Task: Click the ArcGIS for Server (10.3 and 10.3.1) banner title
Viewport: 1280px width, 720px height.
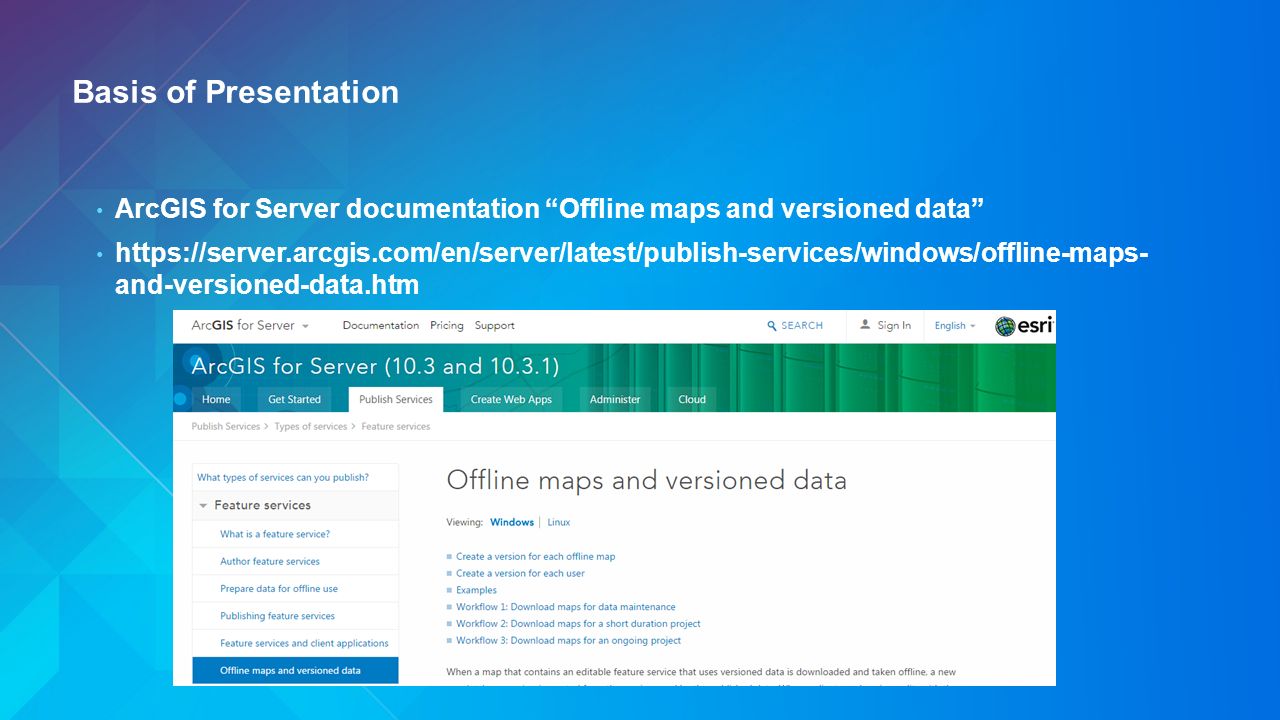Action: tap(375, 365)
